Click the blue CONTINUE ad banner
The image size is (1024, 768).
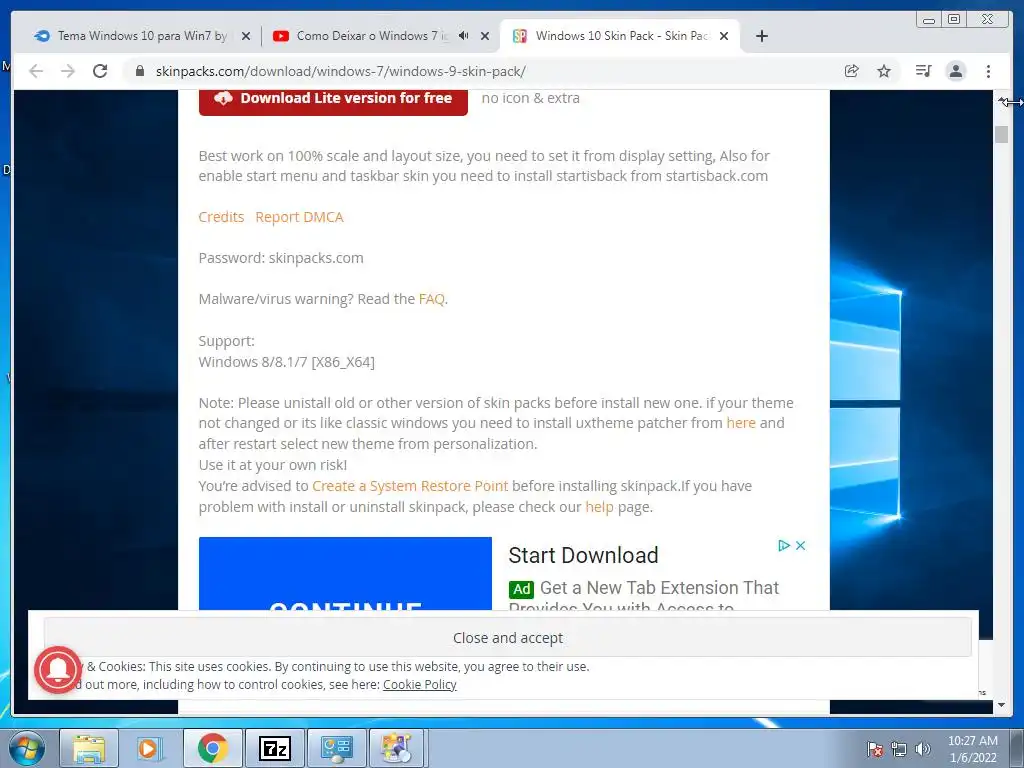point(345,573)
